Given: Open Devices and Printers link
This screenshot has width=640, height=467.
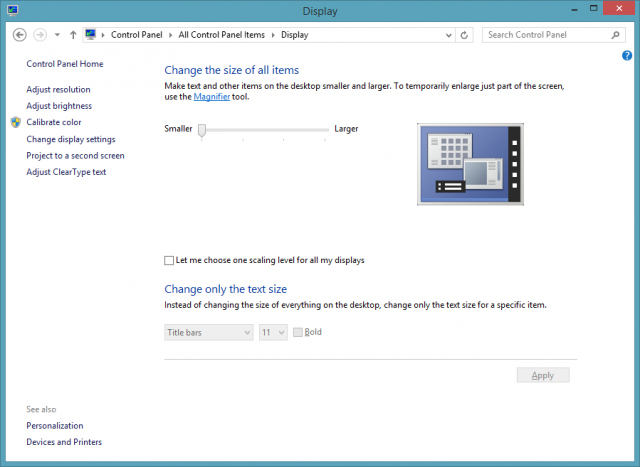Looking at the screenshot, I should (x=64, y=442).
